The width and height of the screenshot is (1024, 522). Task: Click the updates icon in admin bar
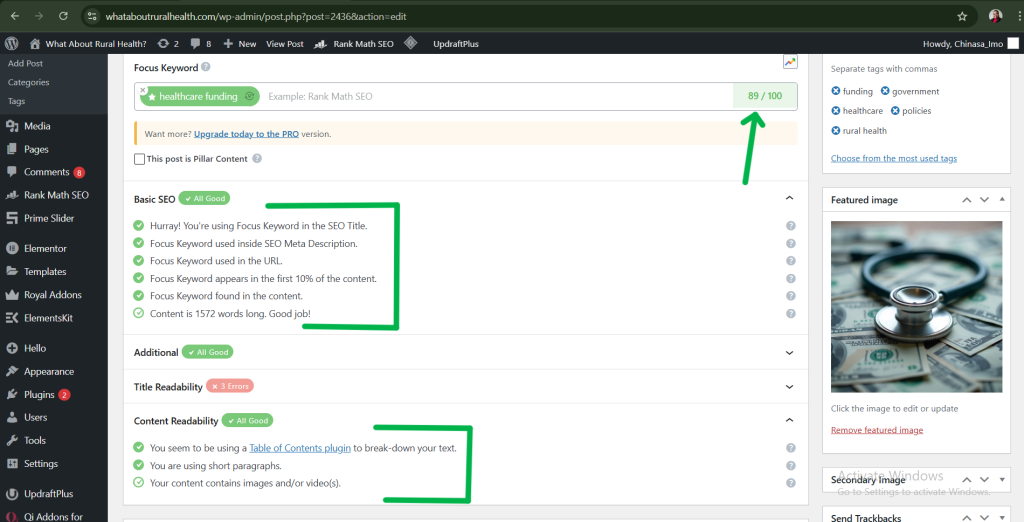click(x=163, y=44)
